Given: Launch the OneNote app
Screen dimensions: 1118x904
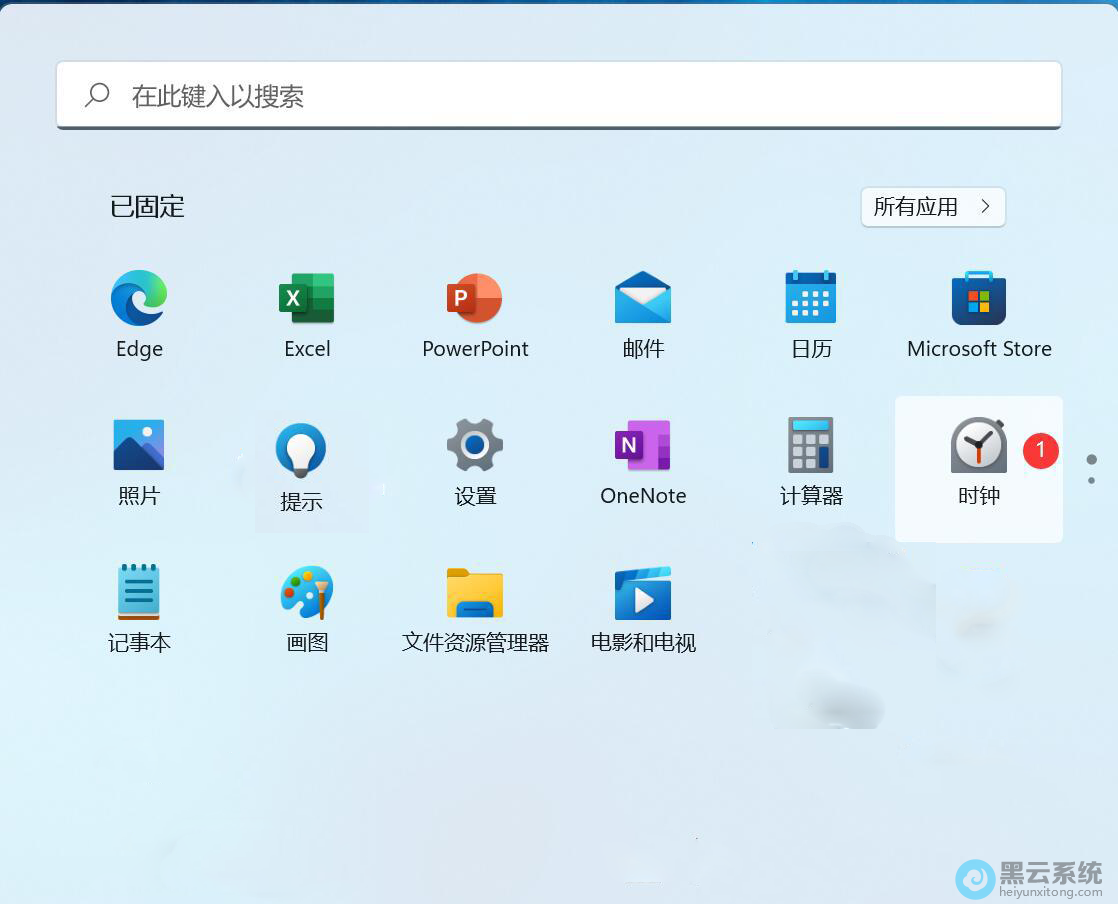Looking at the screenshot, I should pos(643,445).
